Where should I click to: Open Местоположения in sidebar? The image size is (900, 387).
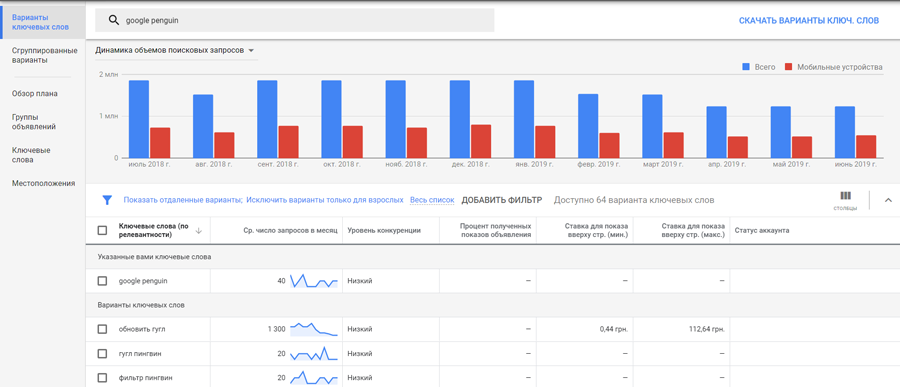click(44, 183)
